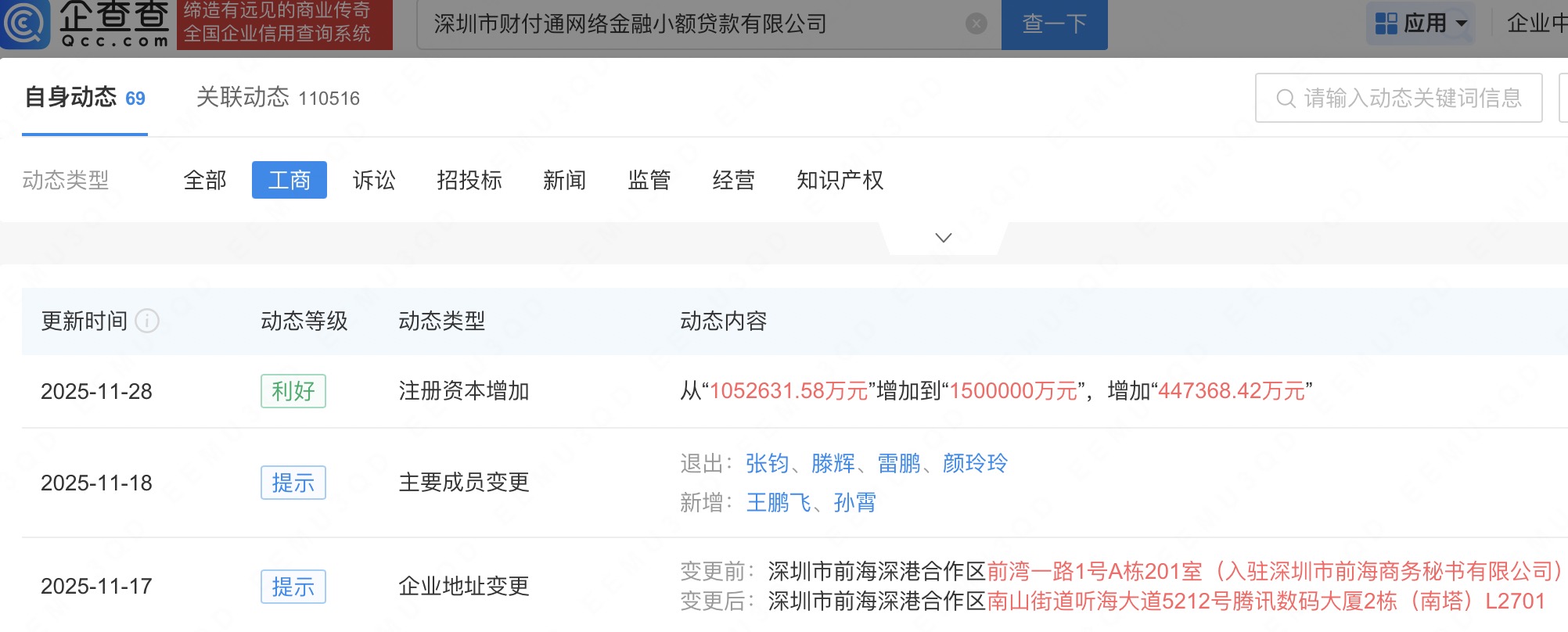The width and height of the screenshot is (1568, 632).
Task: Filter by 知识产权 type
Action: click(x=840, y=181)
